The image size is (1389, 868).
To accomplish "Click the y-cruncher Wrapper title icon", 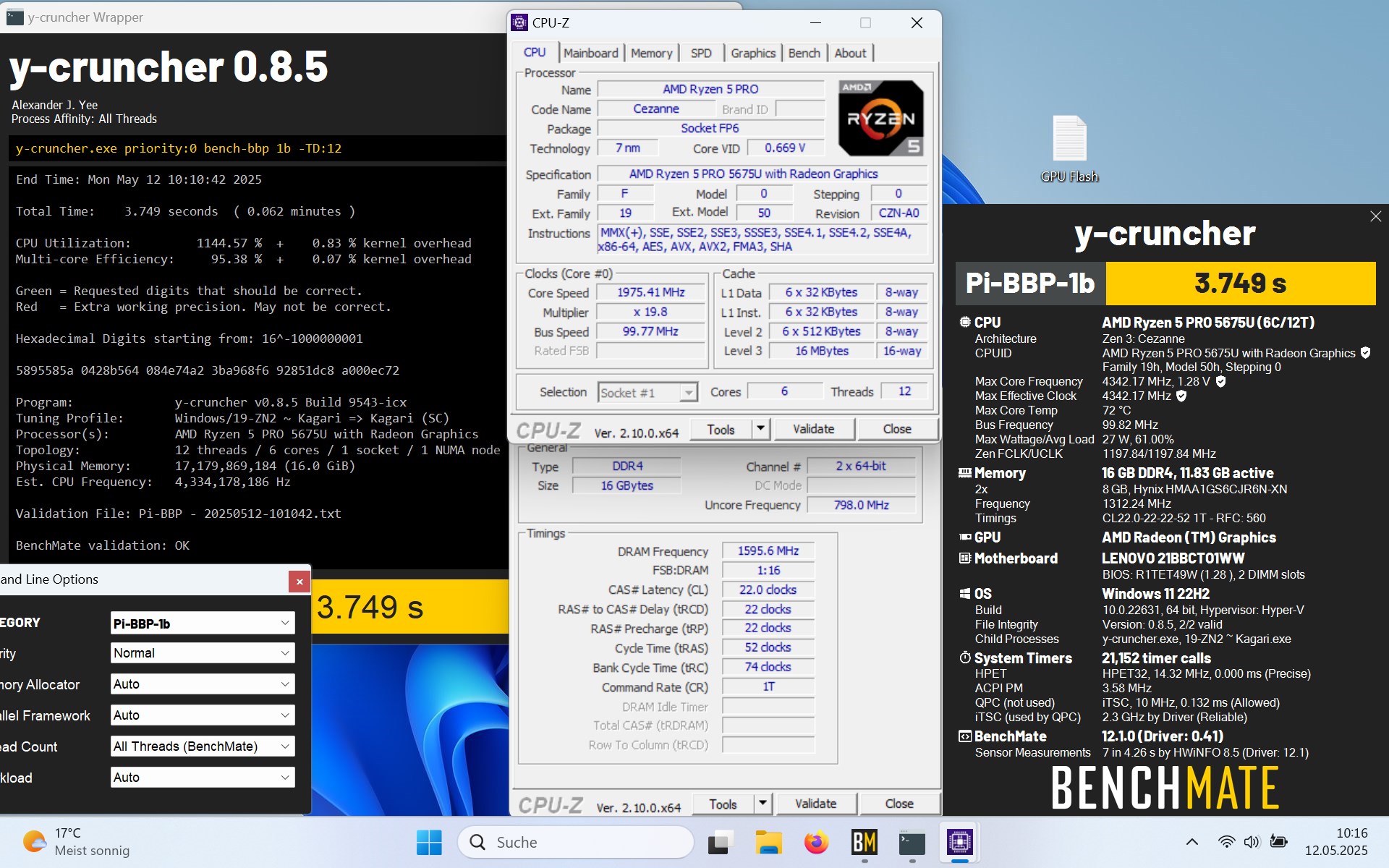I will pos(14,17).
